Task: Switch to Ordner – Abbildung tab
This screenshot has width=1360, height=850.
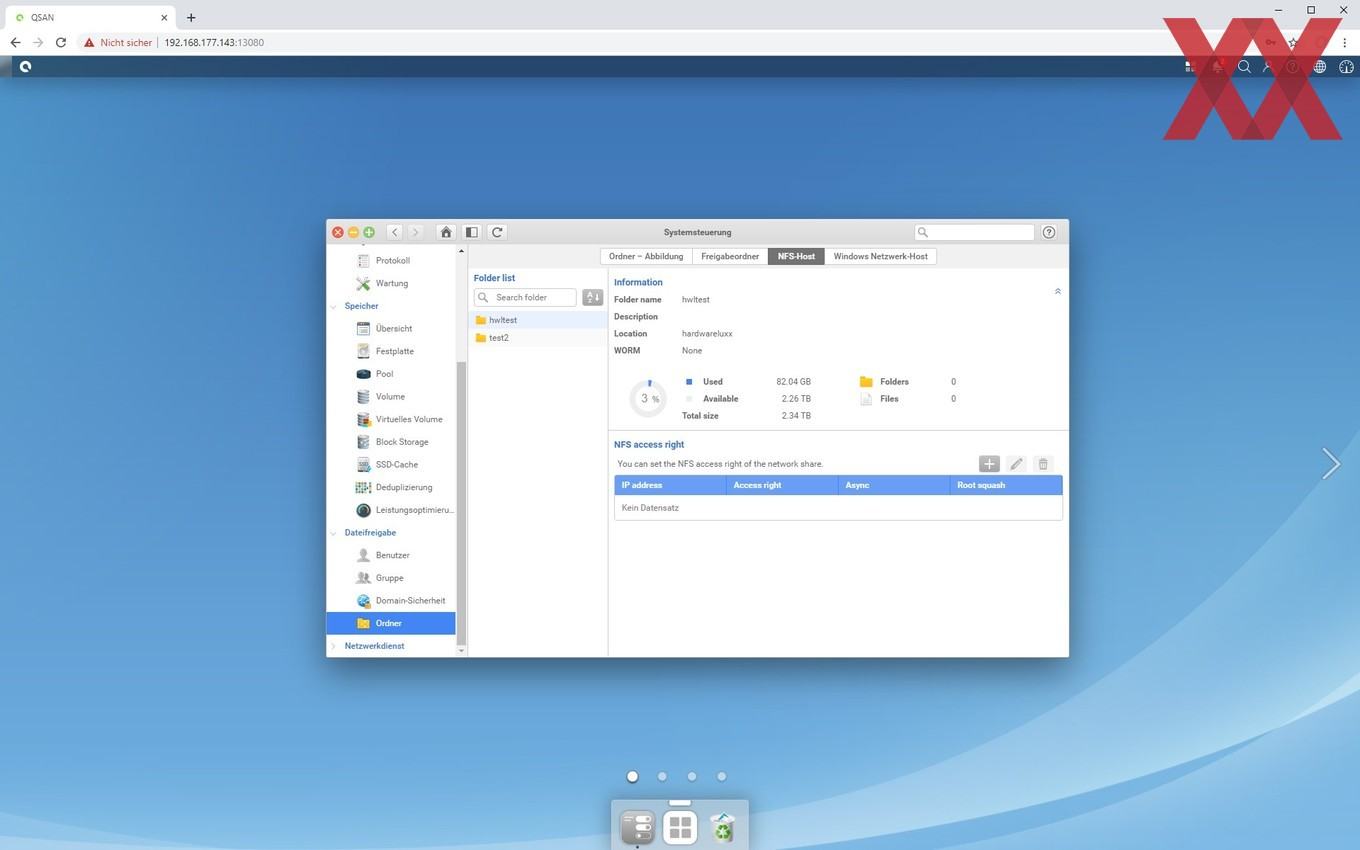Action: click(x=646, y=256)
